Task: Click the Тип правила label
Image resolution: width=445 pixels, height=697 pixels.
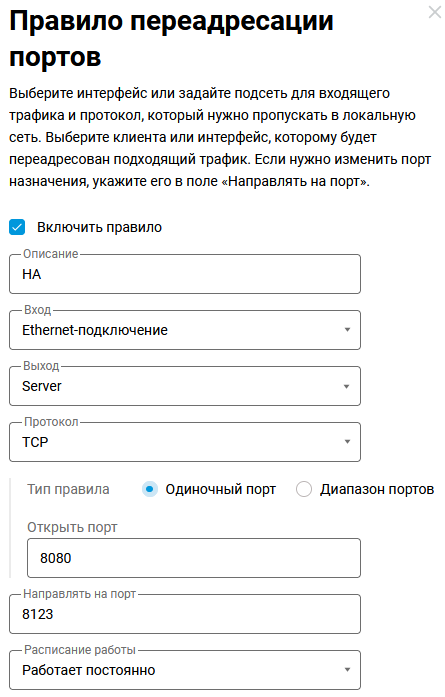Action: click(68, 489)
